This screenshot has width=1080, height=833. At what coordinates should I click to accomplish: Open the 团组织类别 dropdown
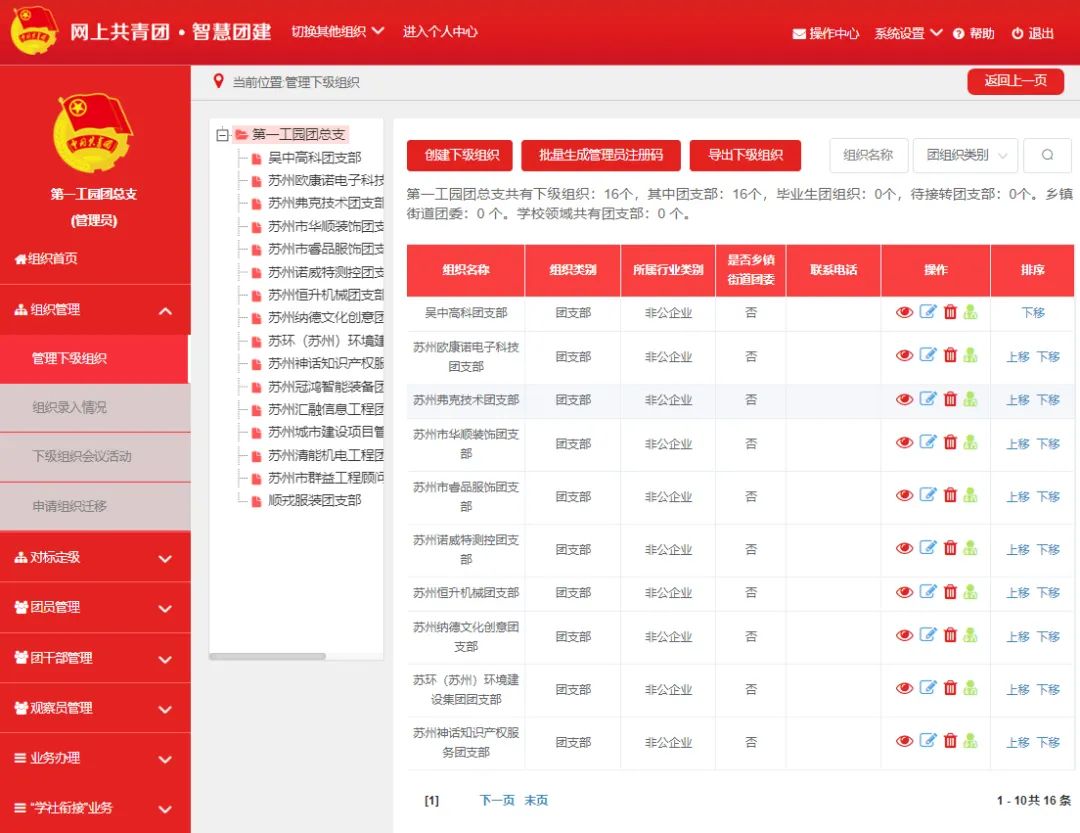(x=965, y=155)
